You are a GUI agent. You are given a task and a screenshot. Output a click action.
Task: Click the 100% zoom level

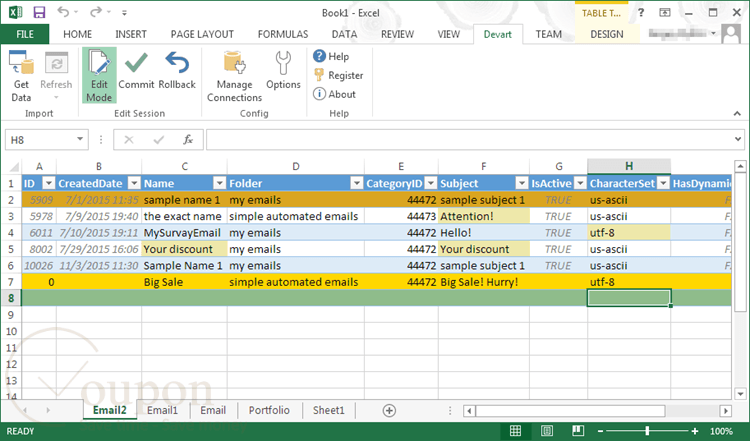(721, 431)
